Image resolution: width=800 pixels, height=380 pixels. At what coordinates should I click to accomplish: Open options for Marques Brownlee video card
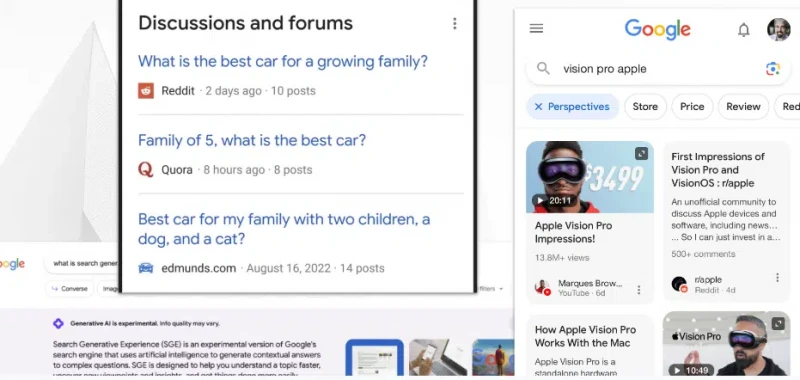[638, 290]
